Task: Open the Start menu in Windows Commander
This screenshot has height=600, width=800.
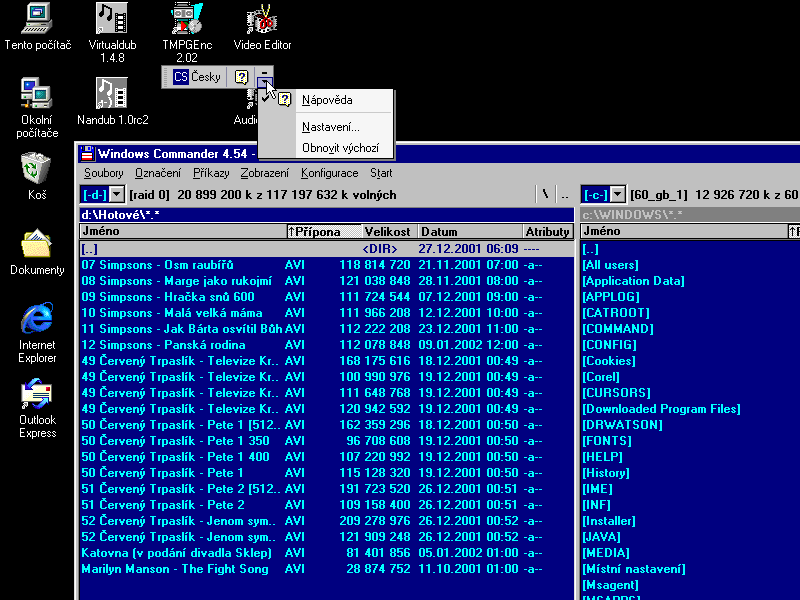Action: 381,173
